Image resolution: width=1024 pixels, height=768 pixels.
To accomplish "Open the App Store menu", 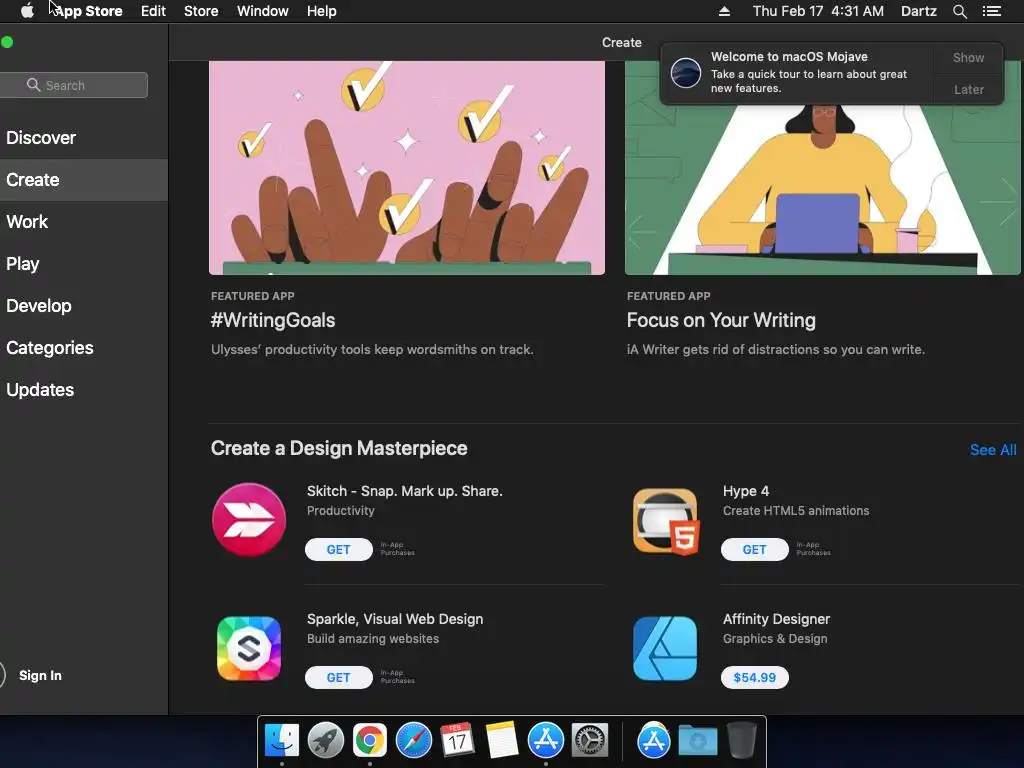I will pyautogui.click(x=88, y=11).
